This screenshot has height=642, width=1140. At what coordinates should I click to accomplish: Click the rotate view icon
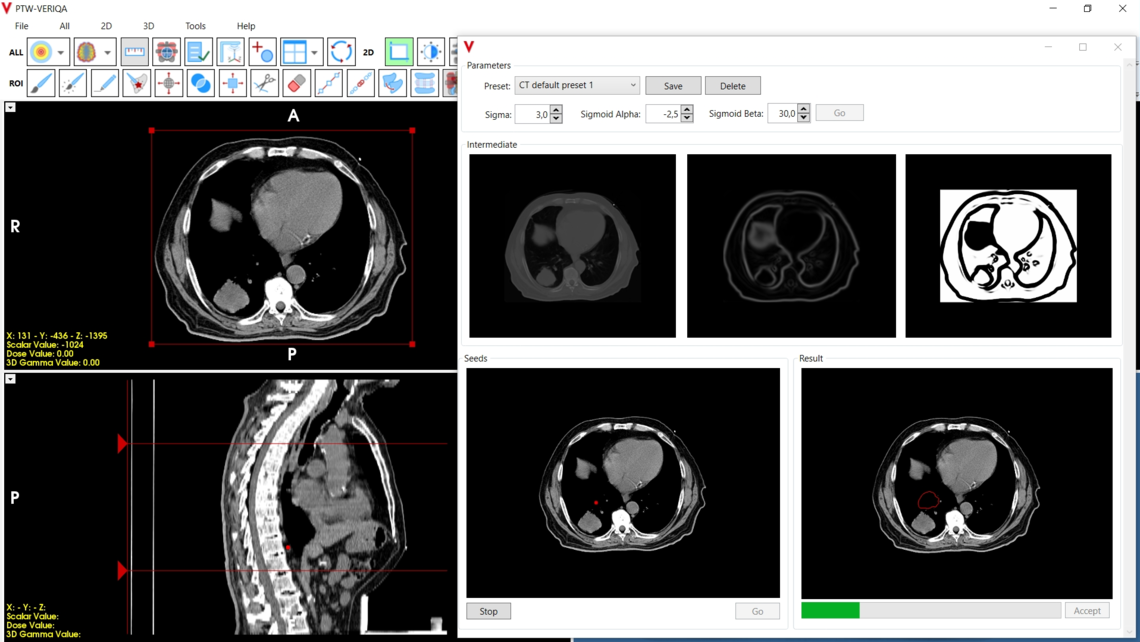coord(341,51)
